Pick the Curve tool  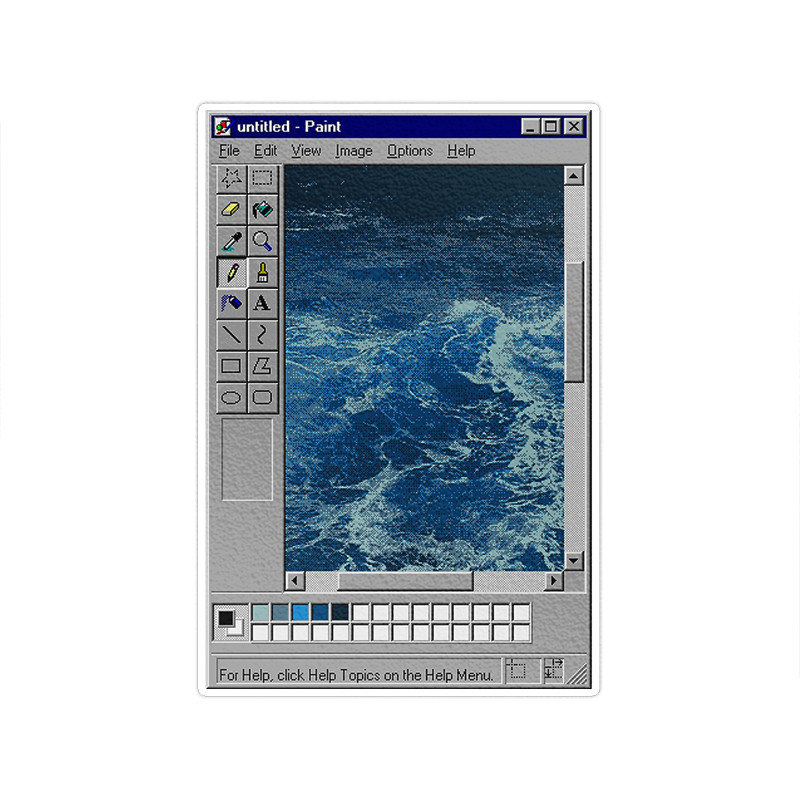(262, 334)
